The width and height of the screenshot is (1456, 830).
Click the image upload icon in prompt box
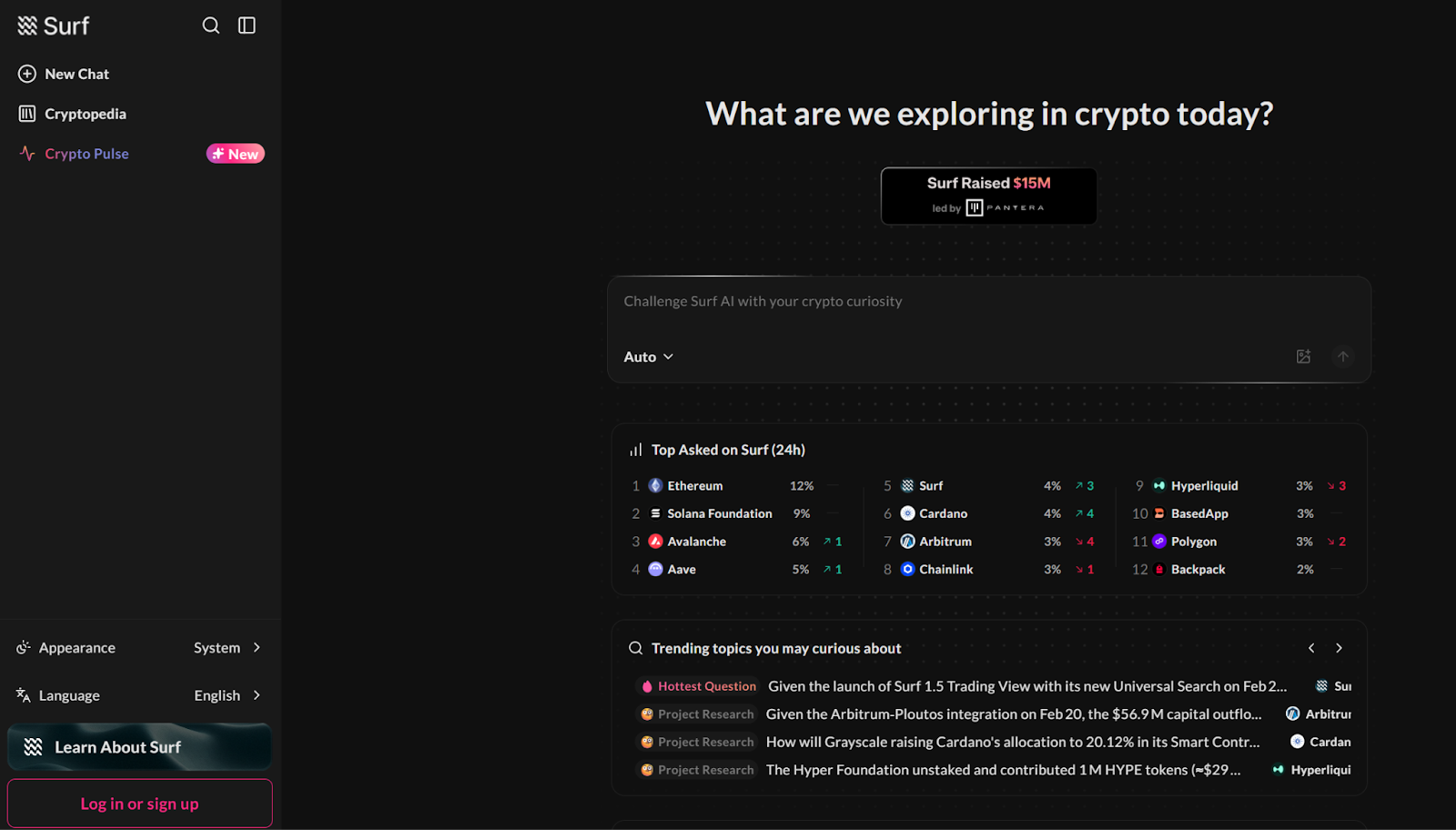[x=1303, y=357]
